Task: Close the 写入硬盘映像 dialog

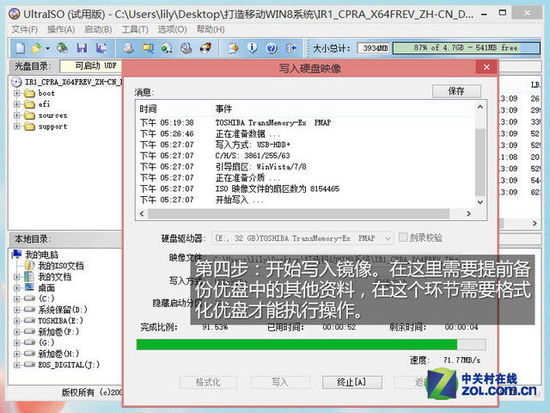Action: point(487,67)
